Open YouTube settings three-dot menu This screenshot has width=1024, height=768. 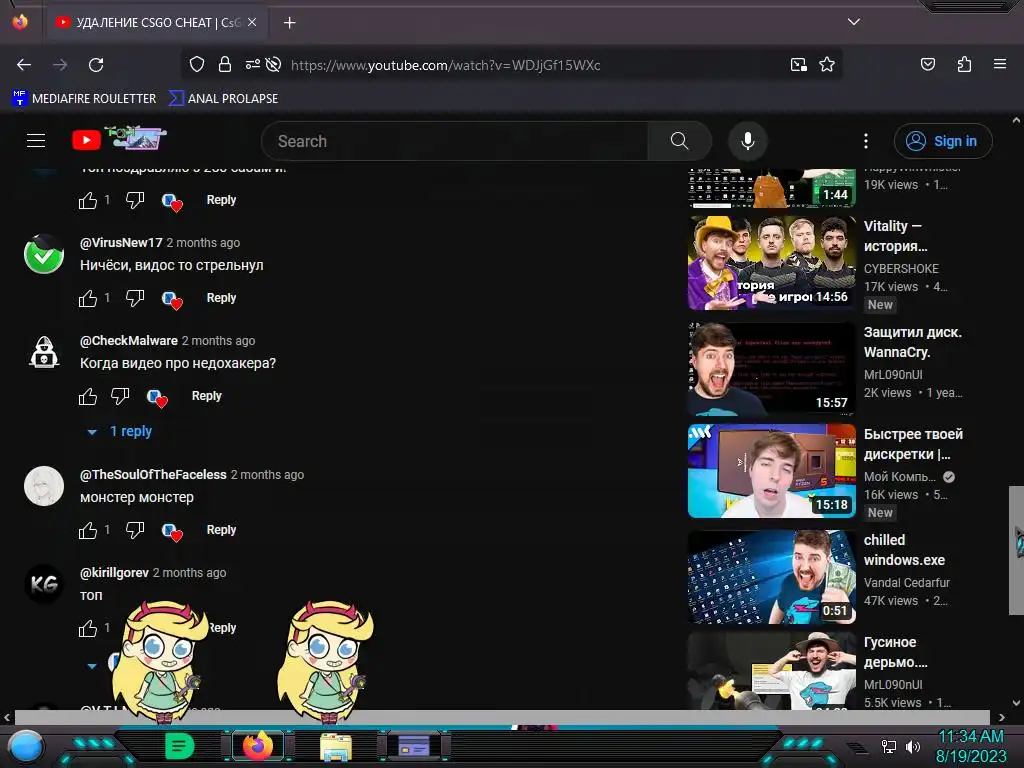point(866,141)
